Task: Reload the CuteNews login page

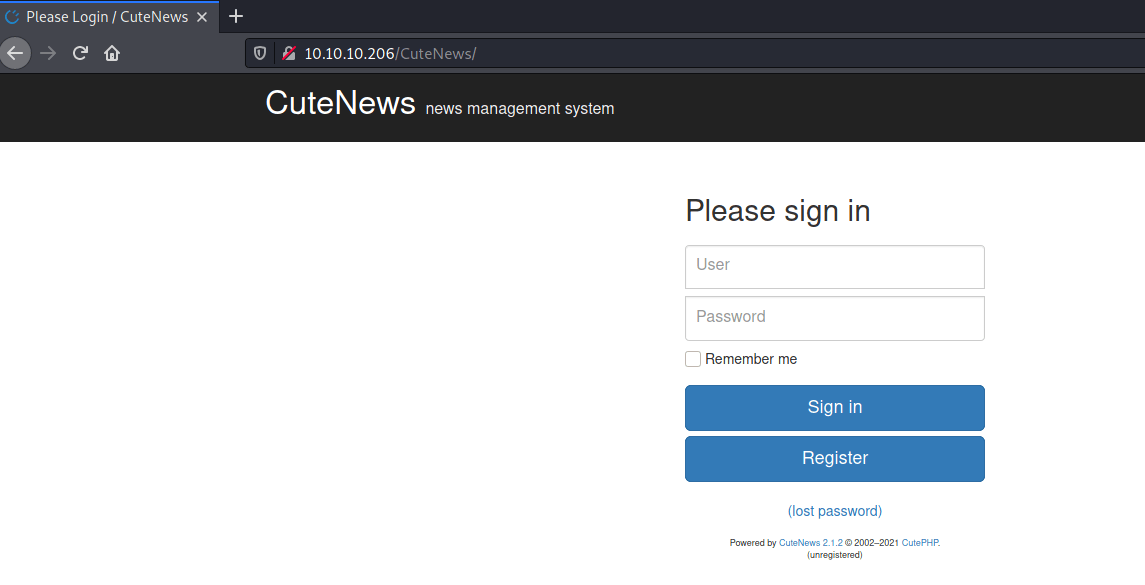Action: pos(80,53)
